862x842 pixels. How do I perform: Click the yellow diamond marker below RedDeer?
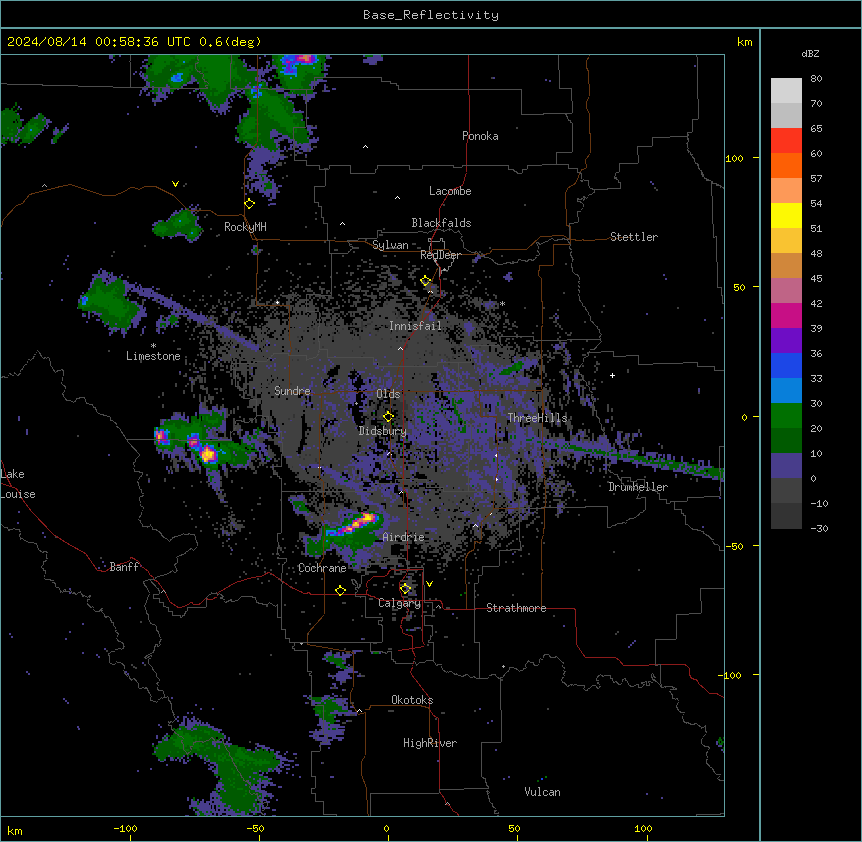(x=426, y=281)
